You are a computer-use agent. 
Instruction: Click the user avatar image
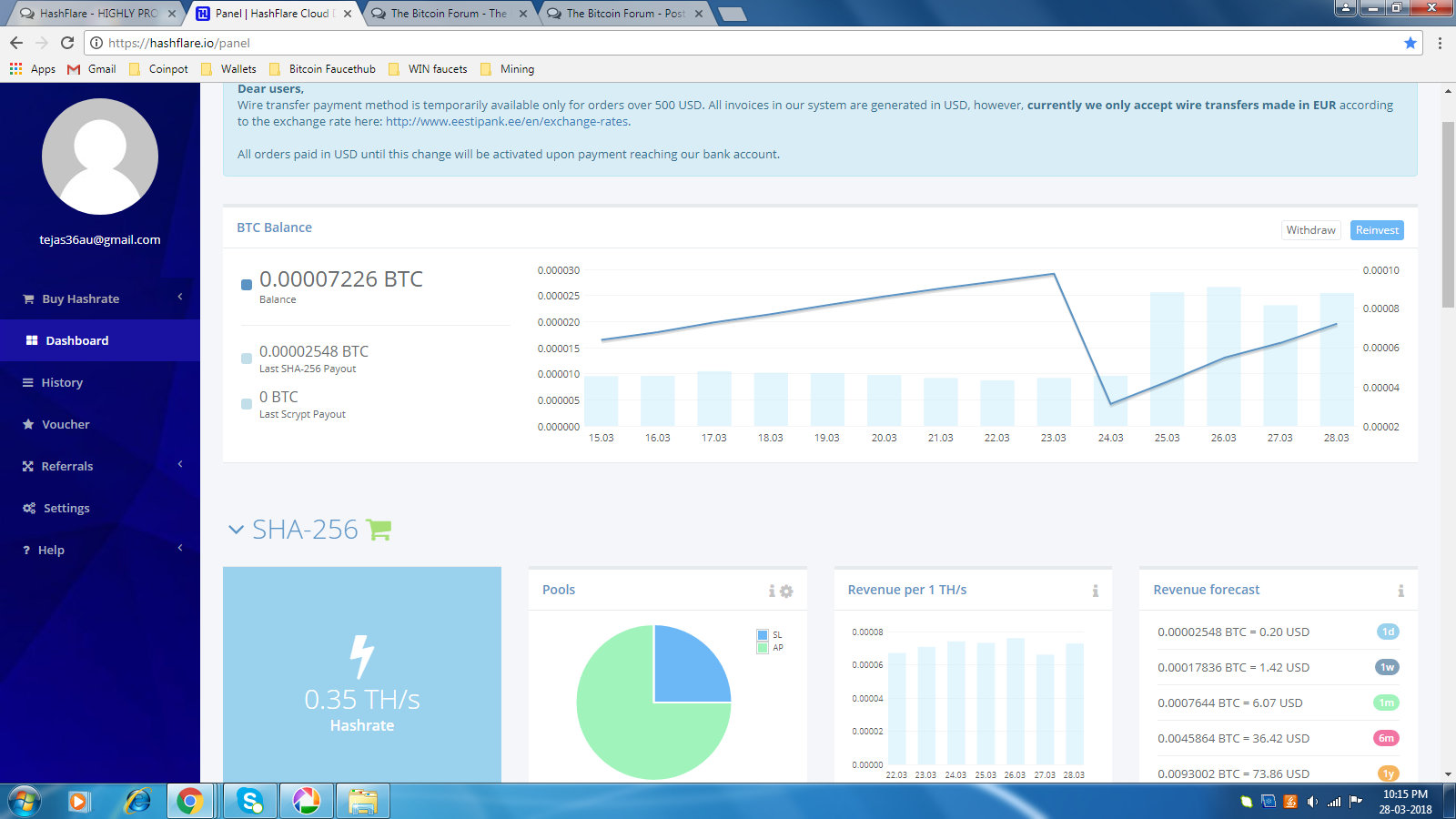pos(100,157)
